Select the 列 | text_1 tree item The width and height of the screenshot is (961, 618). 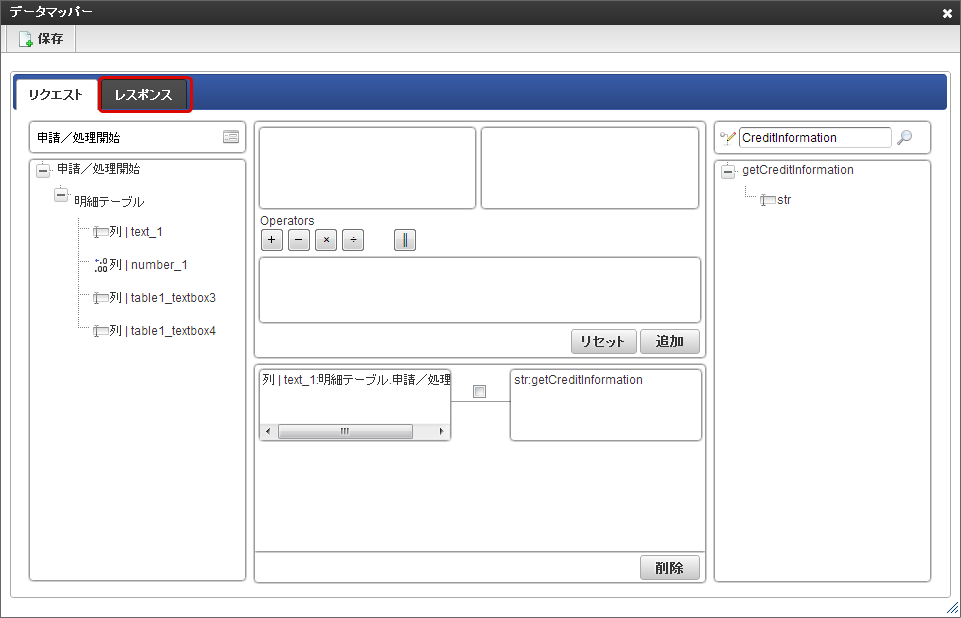pos(136,232)
